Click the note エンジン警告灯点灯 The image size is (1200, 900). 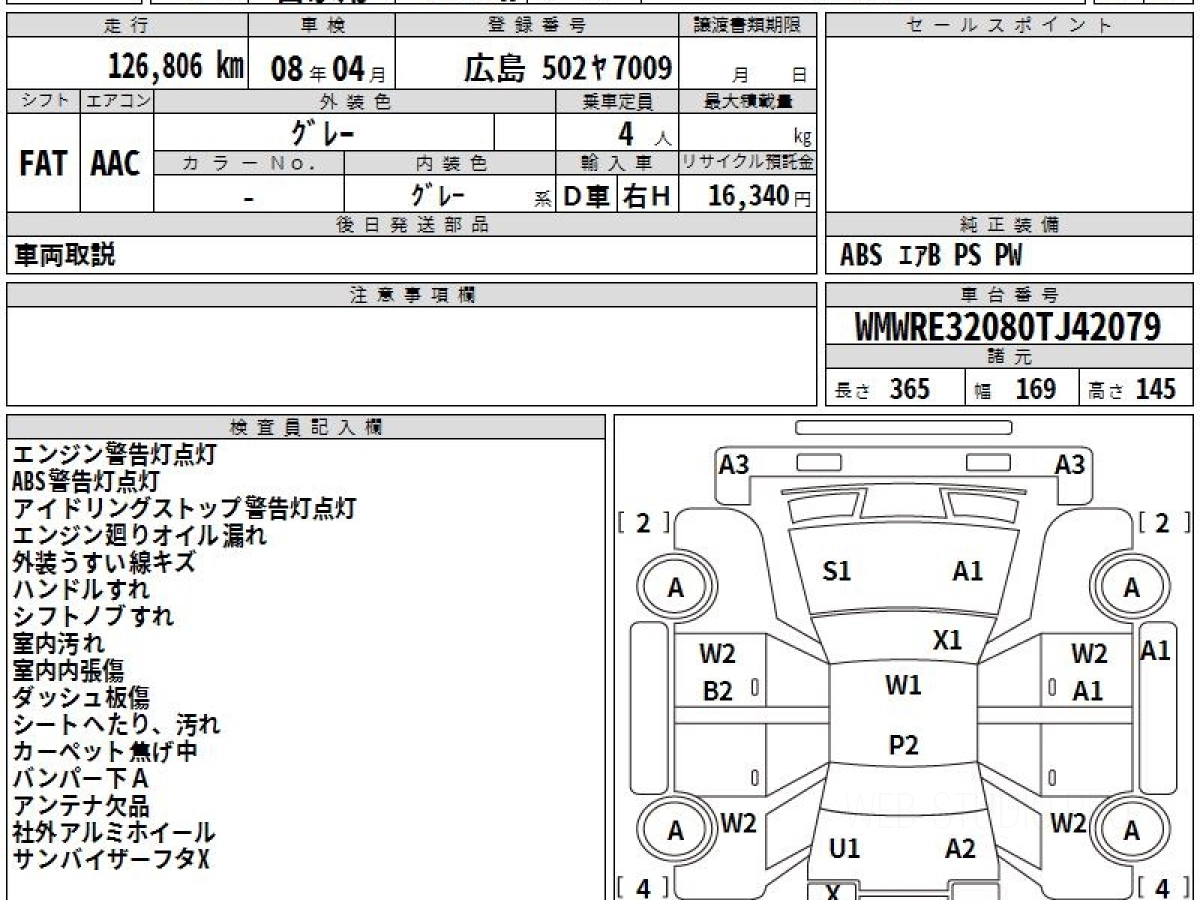click(x=114, y=454)
